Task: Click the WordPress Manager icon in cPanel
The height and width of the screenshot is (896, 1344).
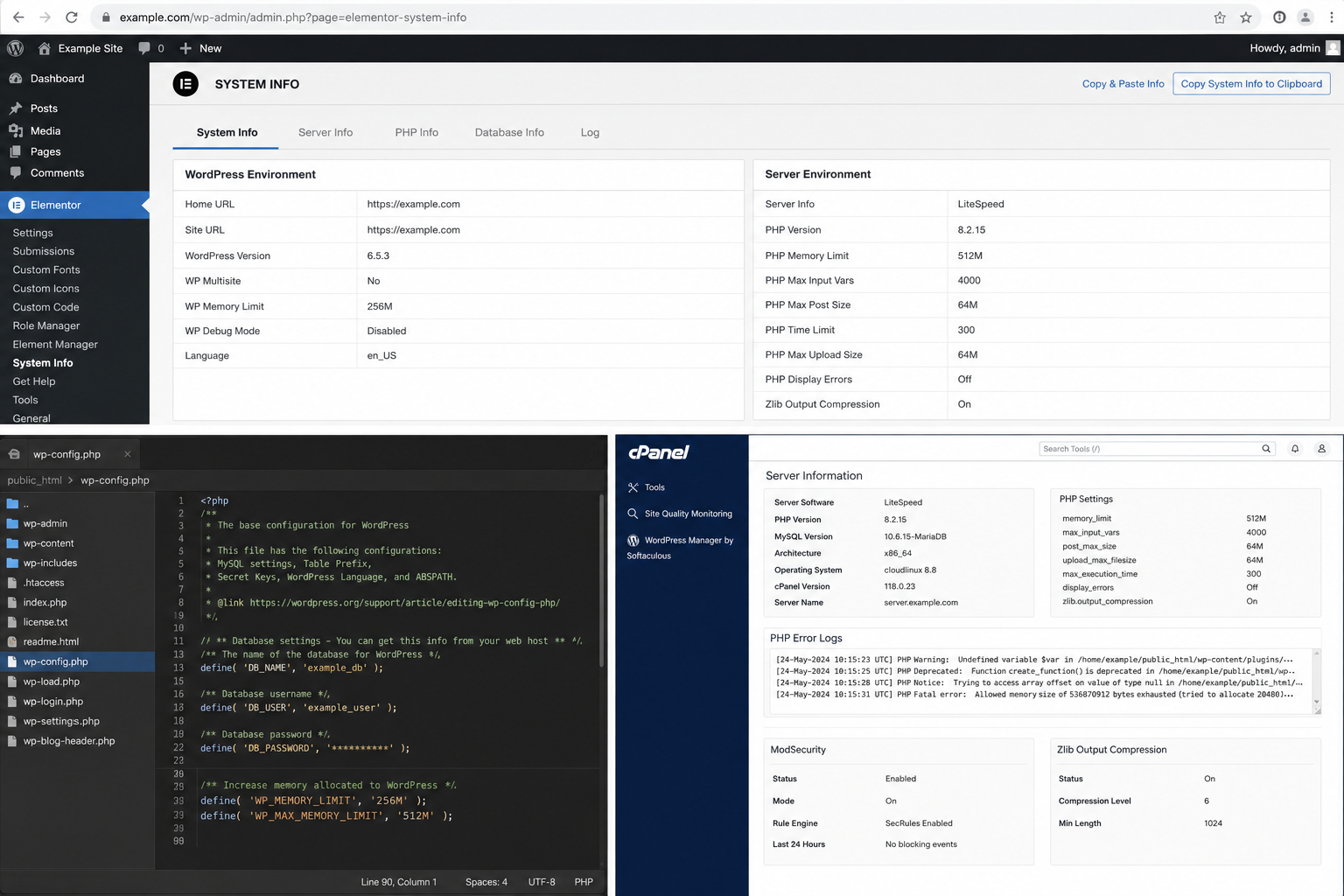Action: [x=633, y=541]
